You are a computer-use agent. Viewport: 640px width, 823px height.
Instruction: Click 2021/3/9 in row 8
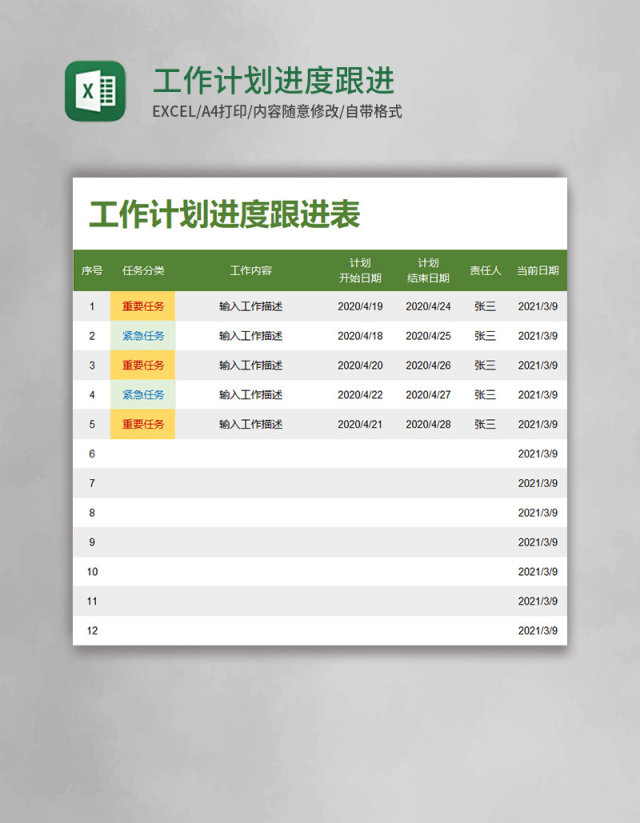(x=538, y=512)
